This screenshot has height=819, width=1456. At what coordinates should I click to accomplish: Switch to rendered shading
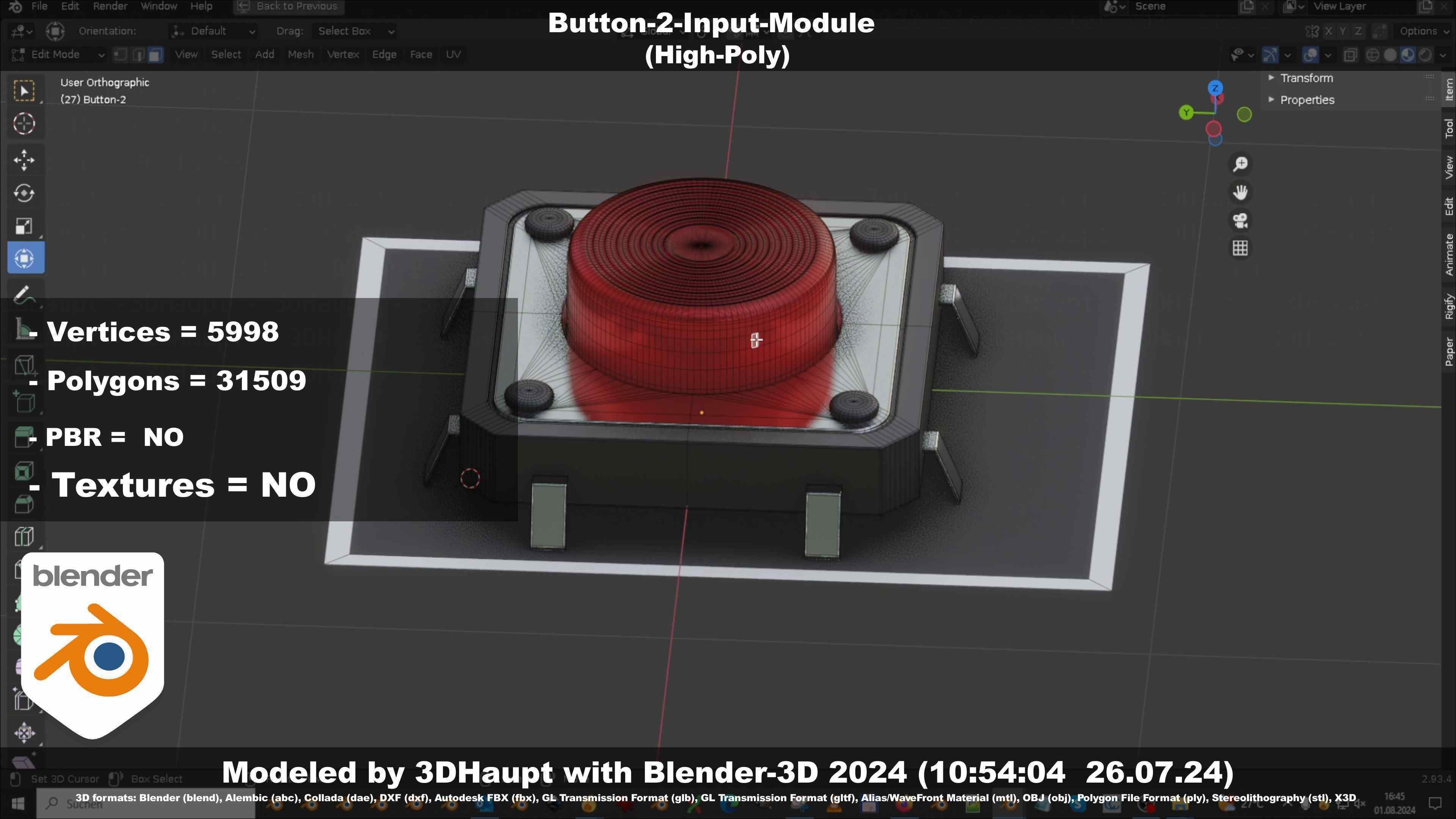pyautogui.click(x=1426, y=55)
